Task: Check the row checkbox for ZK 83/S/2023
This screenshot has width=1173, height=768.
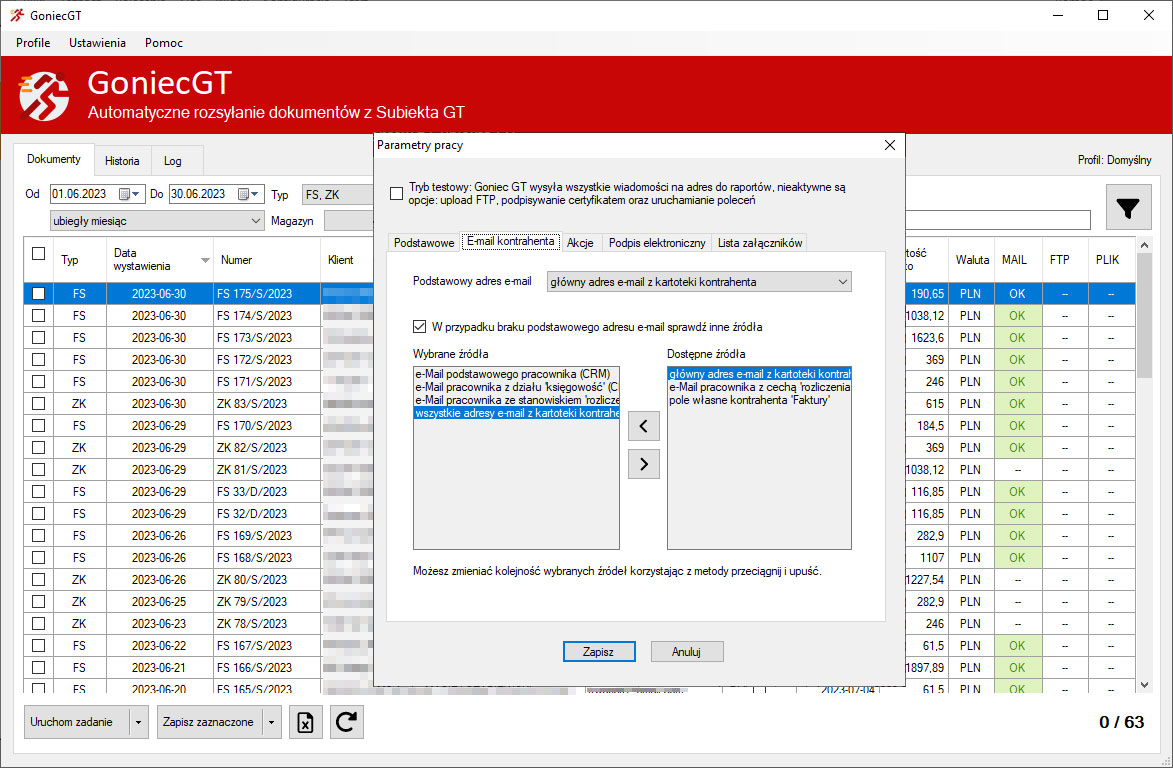Action: point(39,404)
